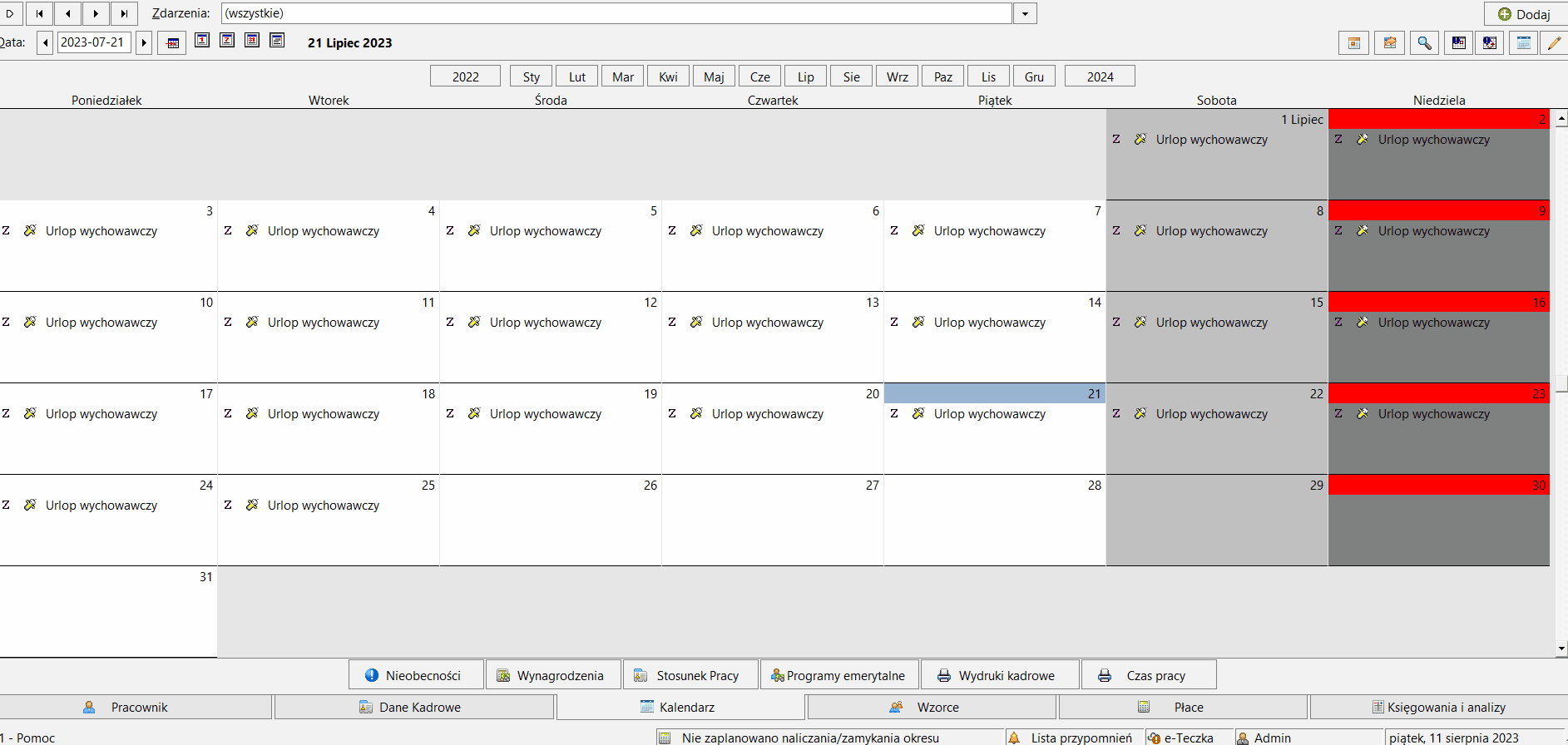The width and height of the screenshot is (1568, 745).
Task: Select month Cze
Action: point(760,76)
